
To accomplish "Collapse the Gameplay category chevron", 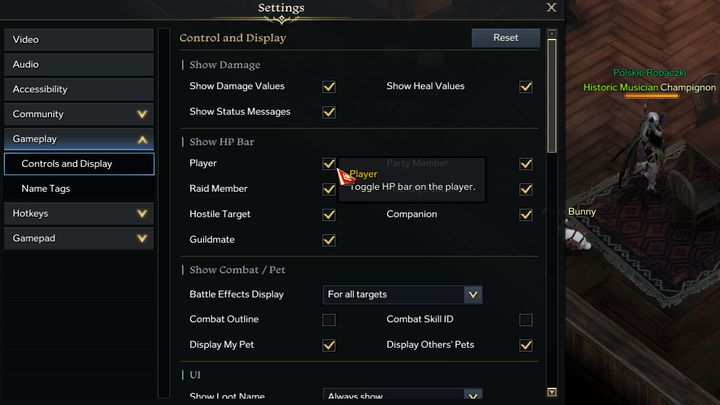I will coord(142,139).
